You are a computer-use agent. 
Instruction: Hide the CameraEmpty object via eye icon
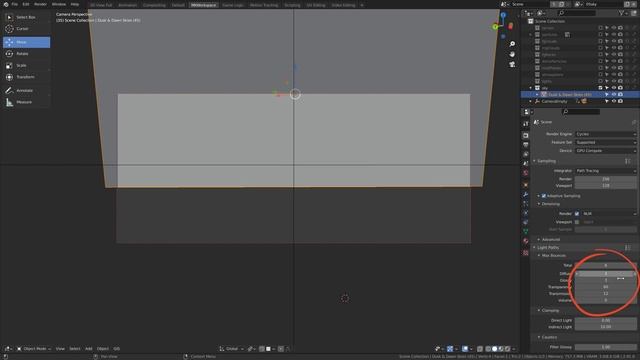coord(613,101)
